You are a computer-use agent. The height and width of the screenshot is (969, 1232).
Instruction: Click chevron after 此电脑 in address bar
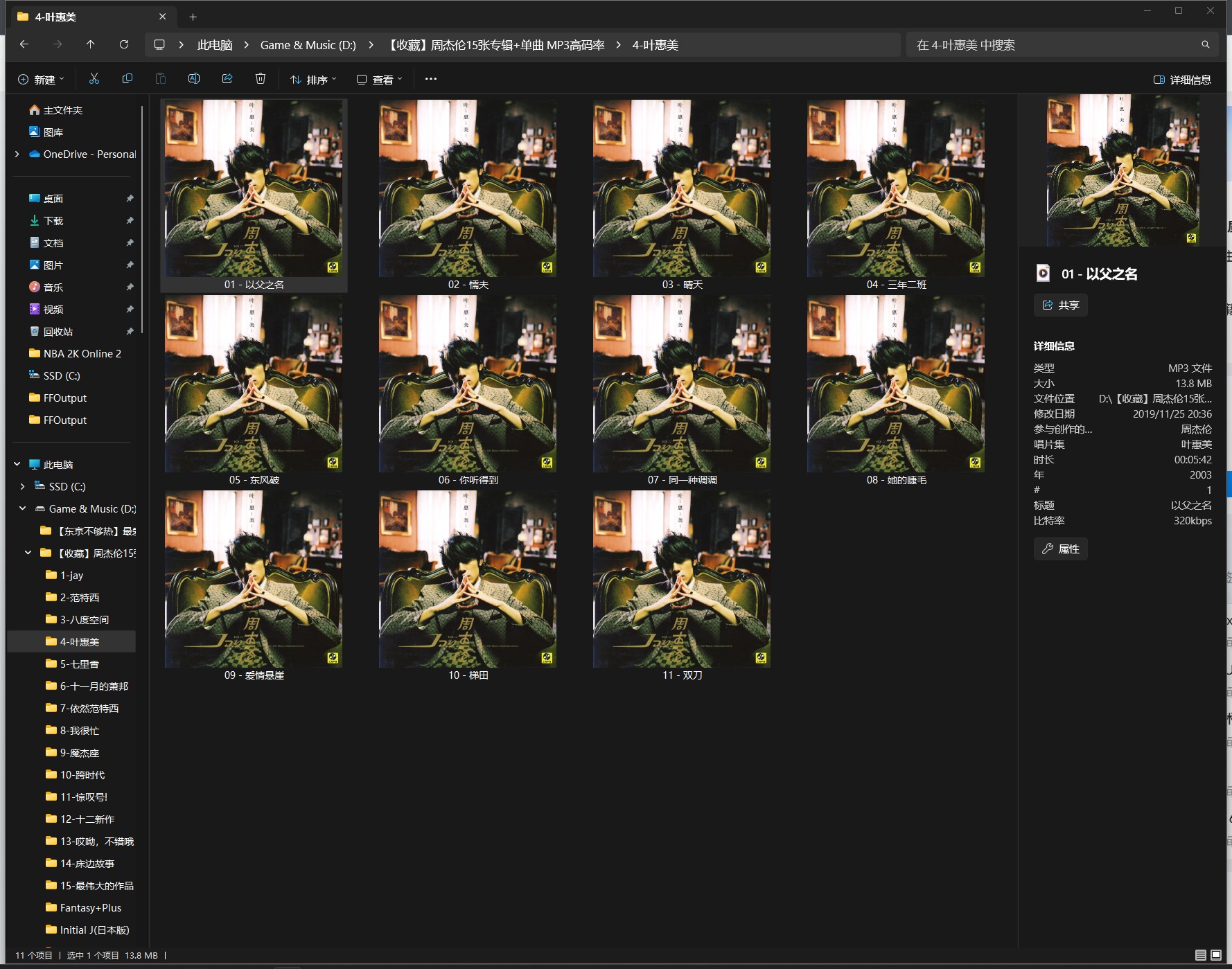tap(246, 45)
